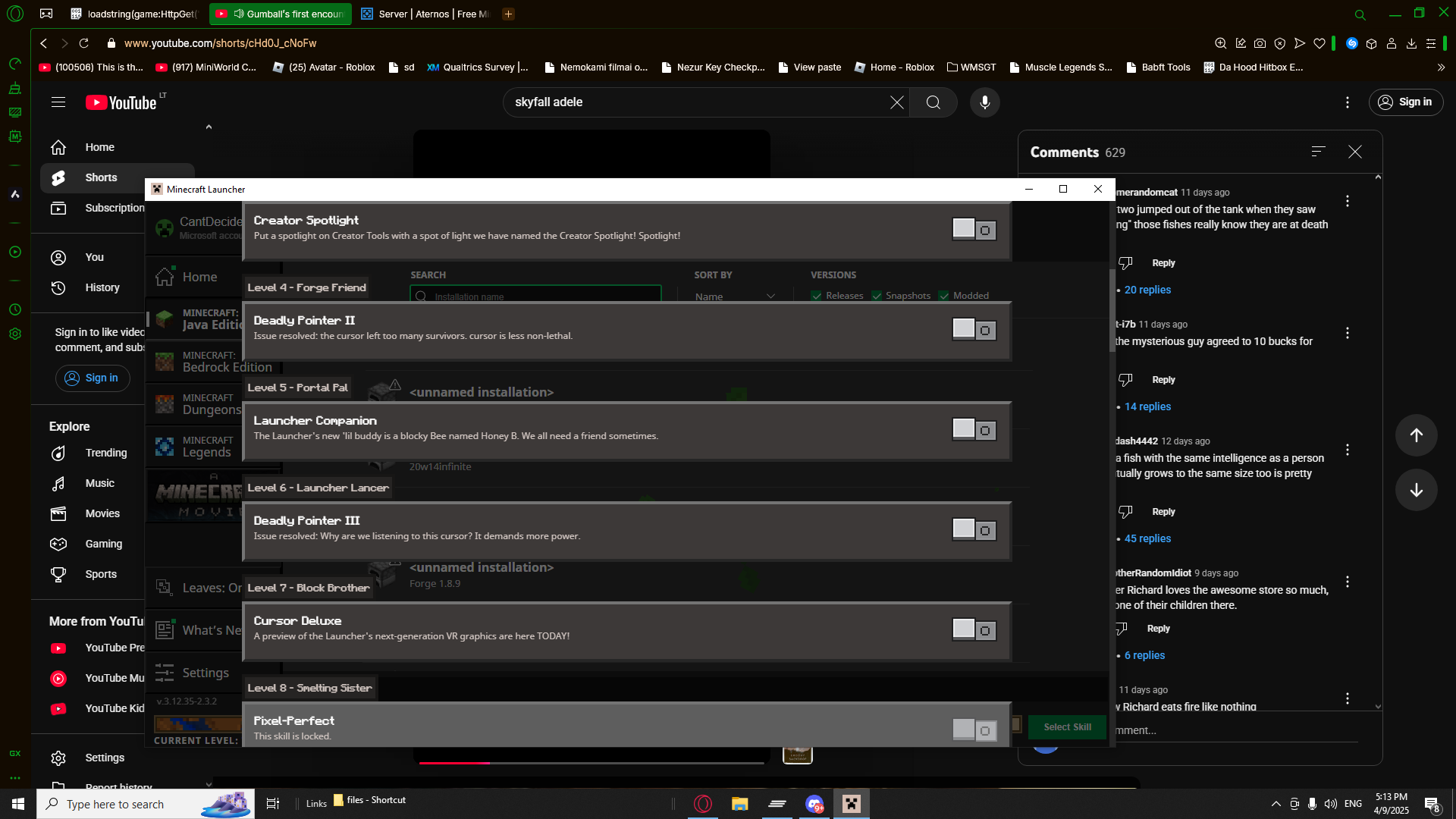Open the View paste bookmark

point(810,67)
